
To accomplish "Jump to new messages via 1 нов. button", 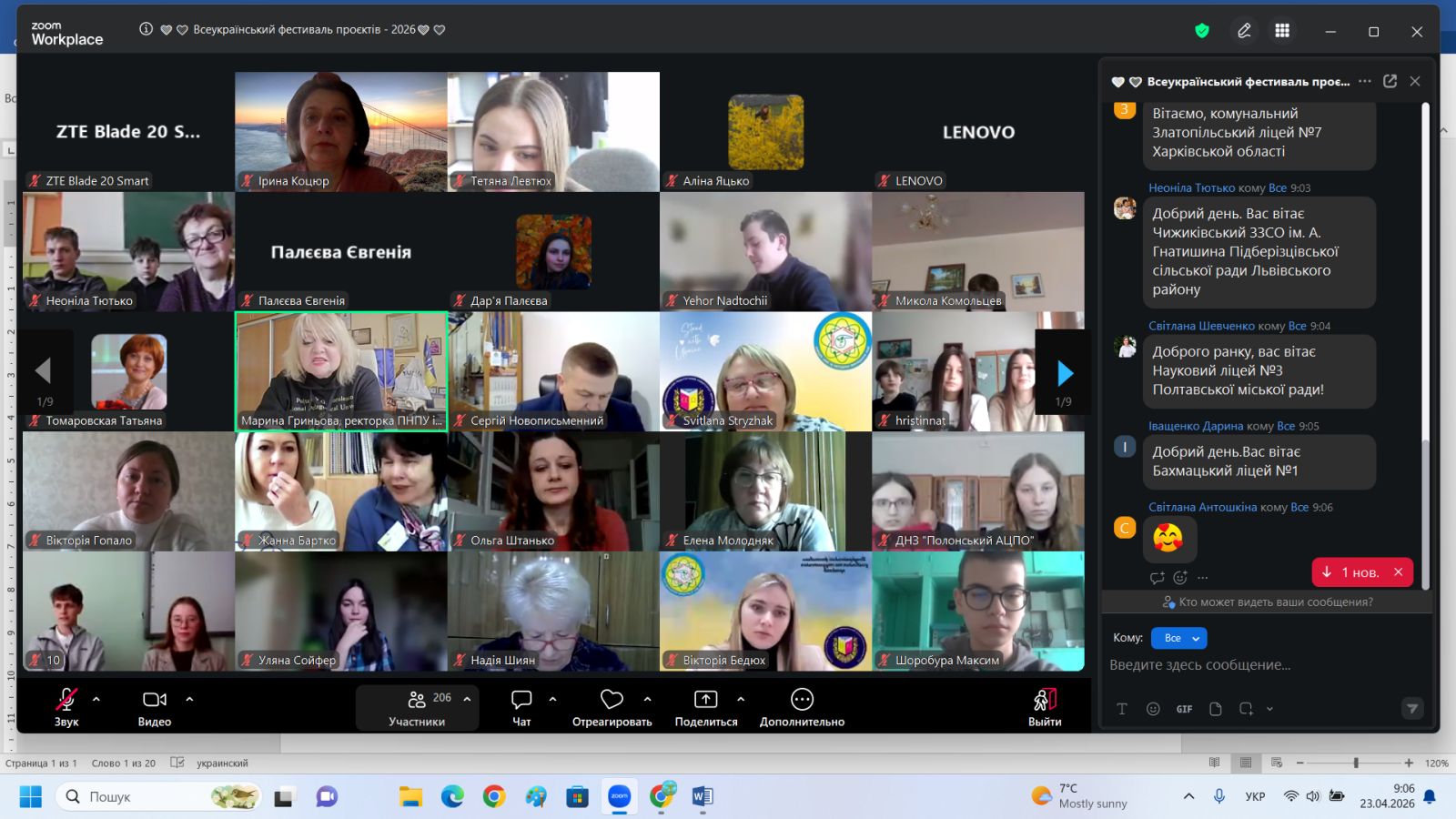I will pyautogui.click(x=1352, y=572).
